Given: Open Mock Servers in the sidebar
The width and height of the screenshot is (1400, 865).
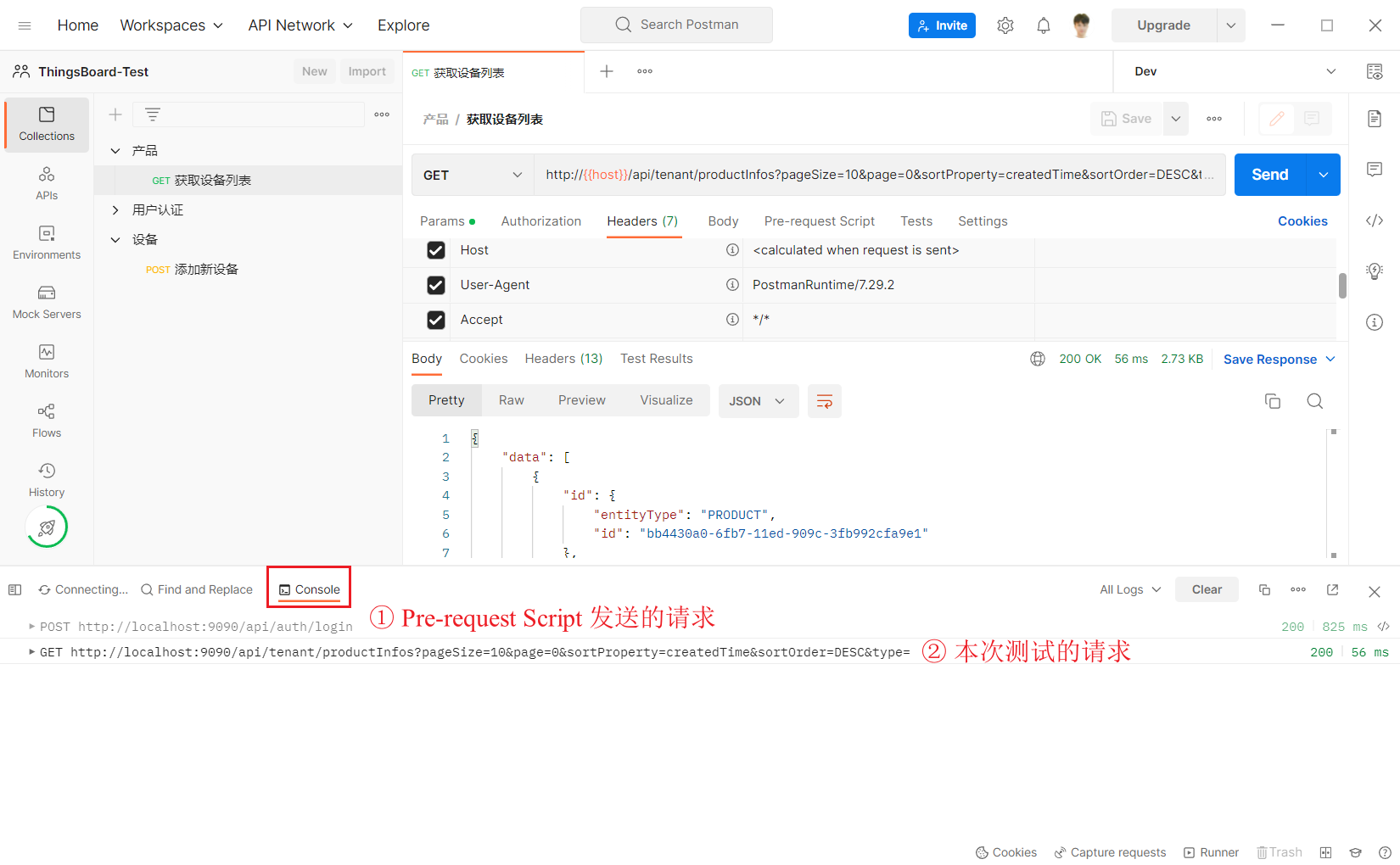Looking at the screenshot, I should click(47, 302).
